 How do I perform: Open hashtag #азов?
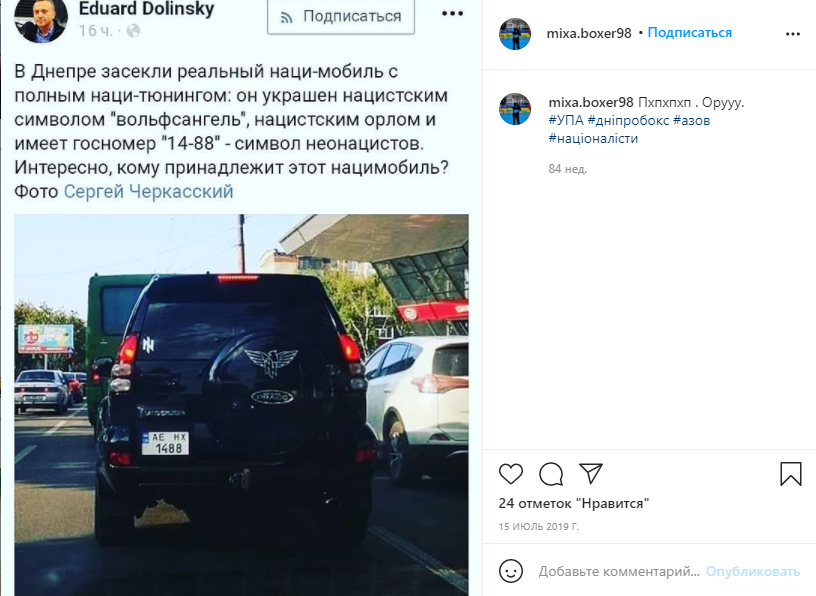coord(692,120)
